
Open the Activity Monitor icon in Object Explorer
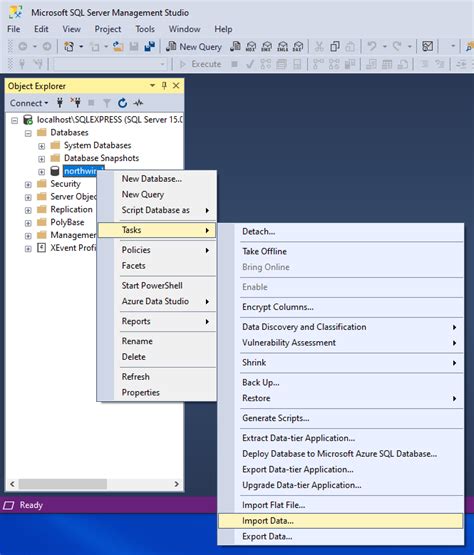click(x=138, y=103)
